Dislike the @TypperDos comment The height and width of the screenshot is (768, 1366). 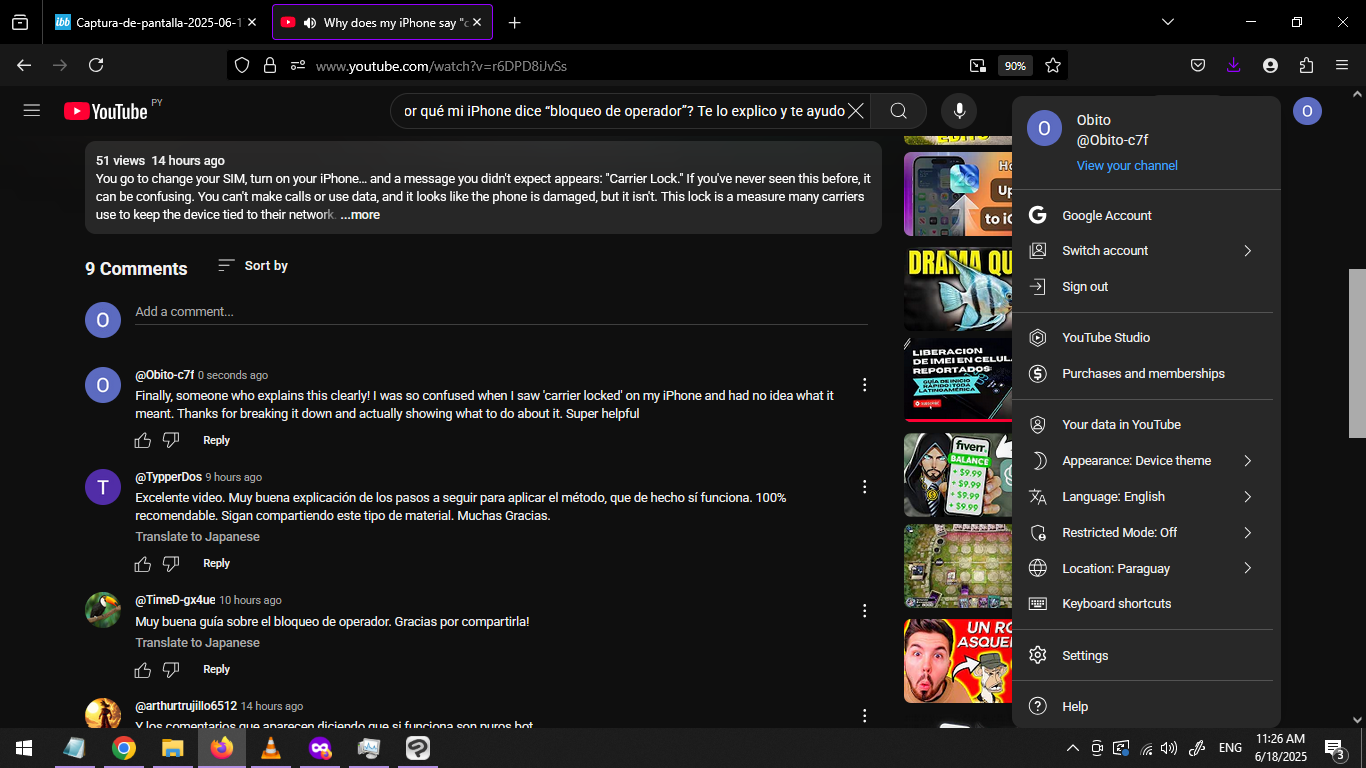(171, 564)
